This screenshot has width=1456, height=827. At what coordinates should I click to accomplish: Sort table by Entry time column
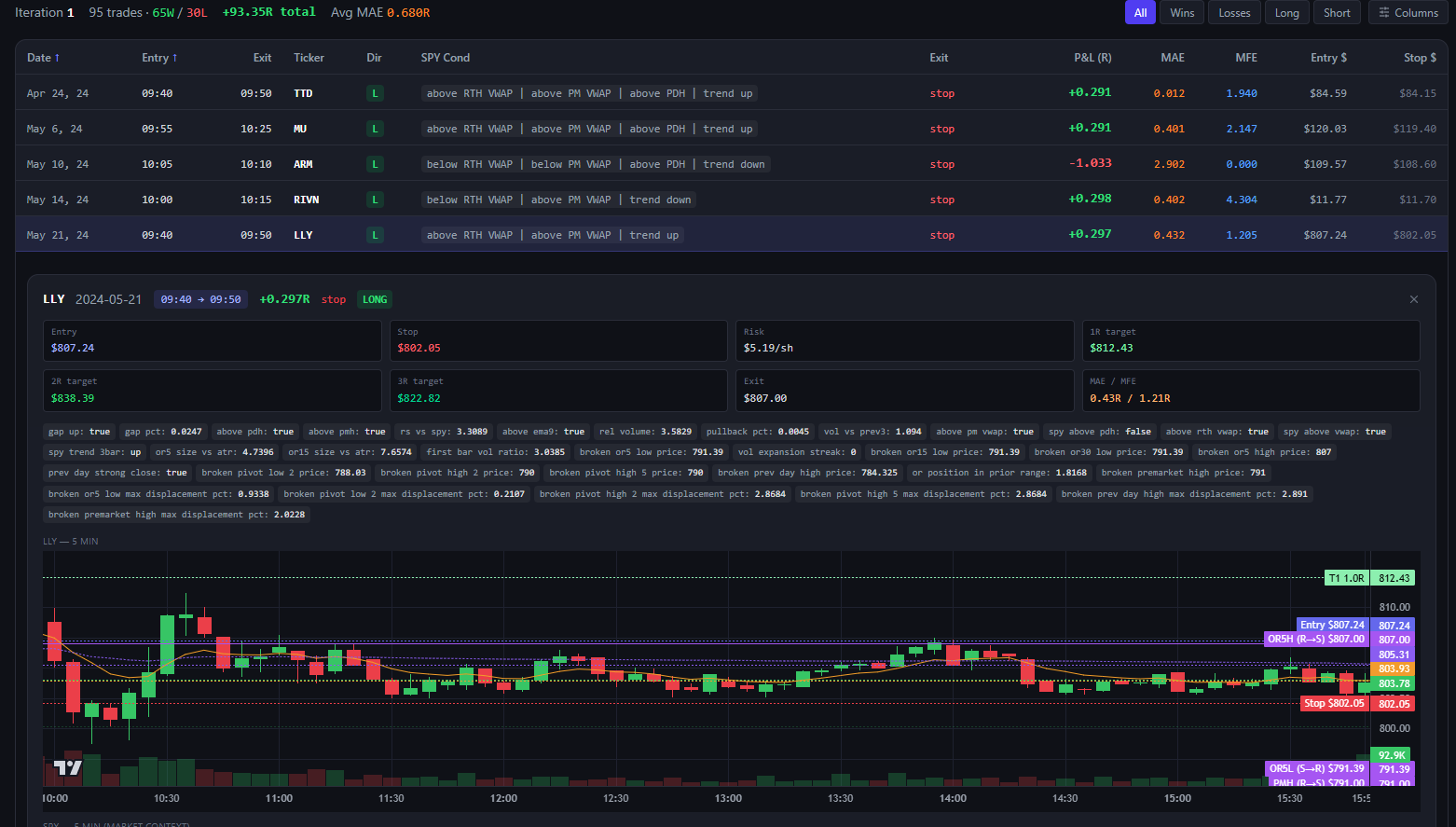tap(159, 58)
